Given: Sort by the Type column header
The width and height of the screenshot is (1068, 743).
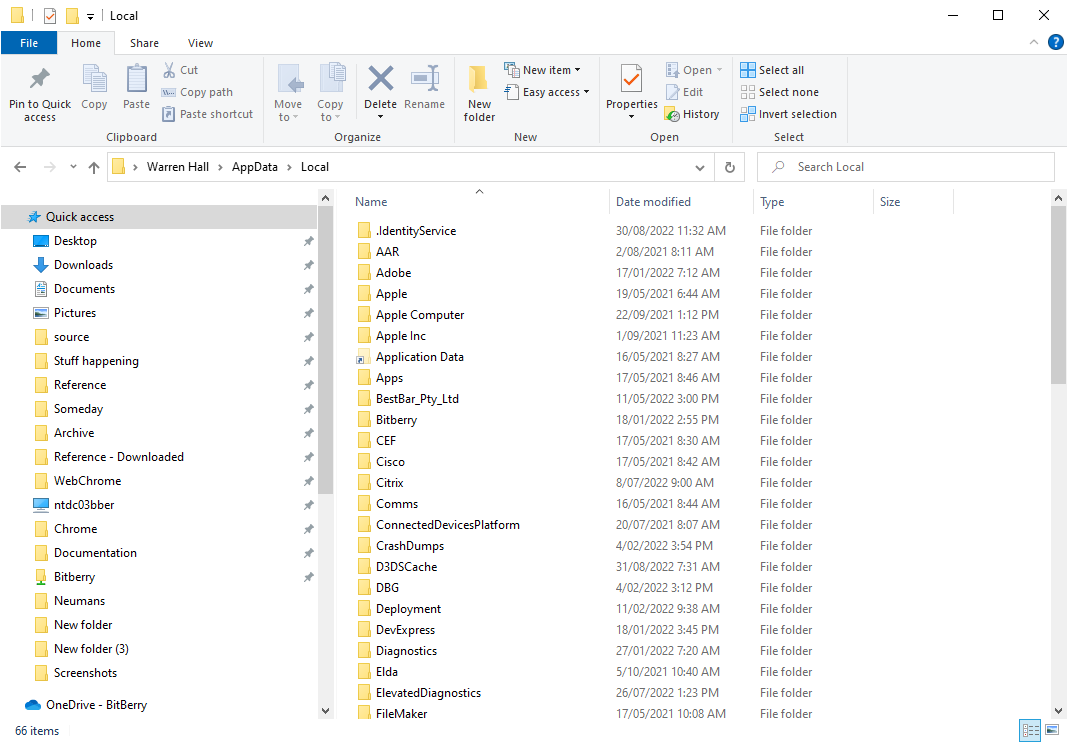Looking at the screenshot, I should coord(813,202).
